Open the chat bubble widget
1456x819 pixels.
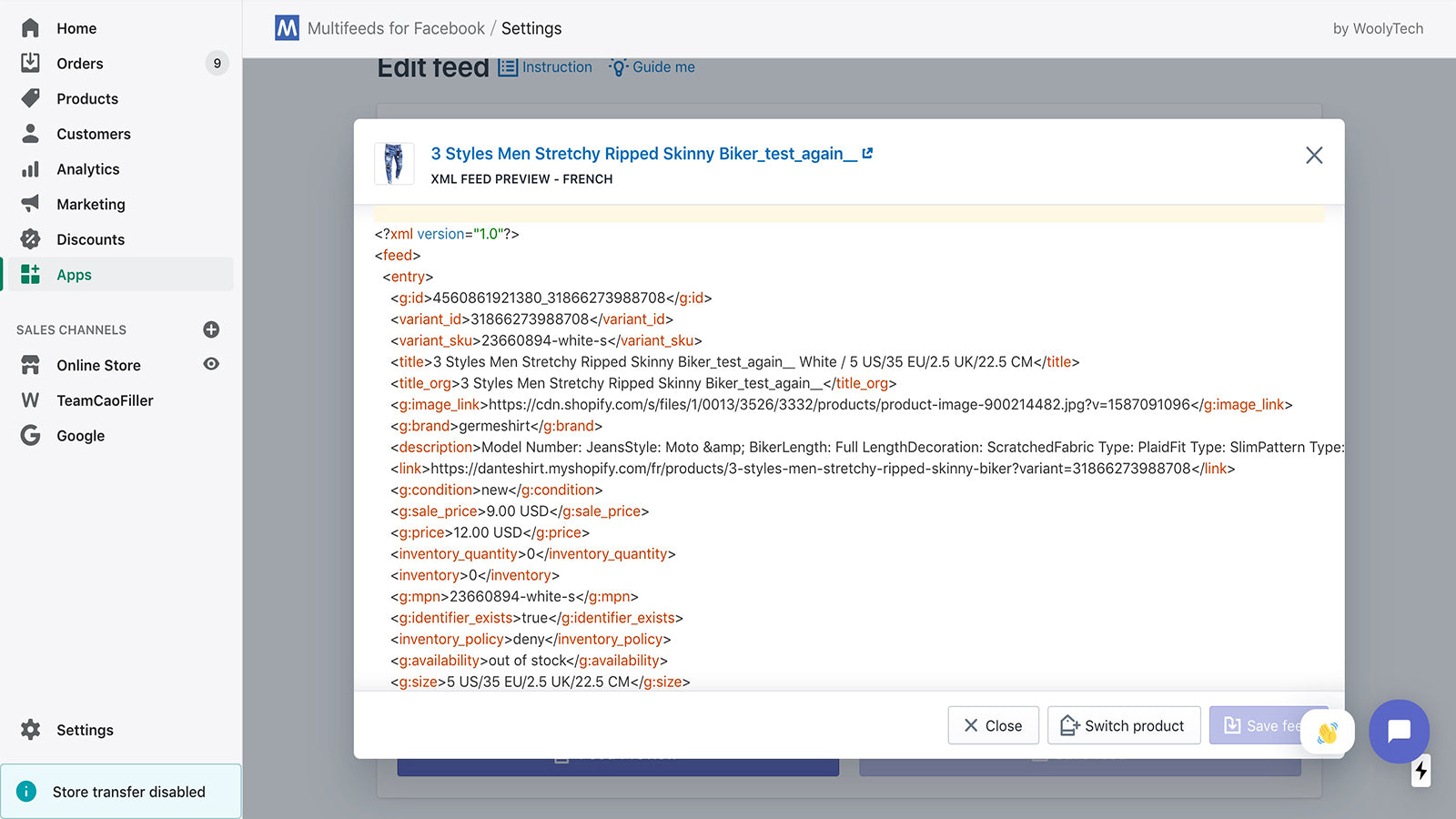1399,731
